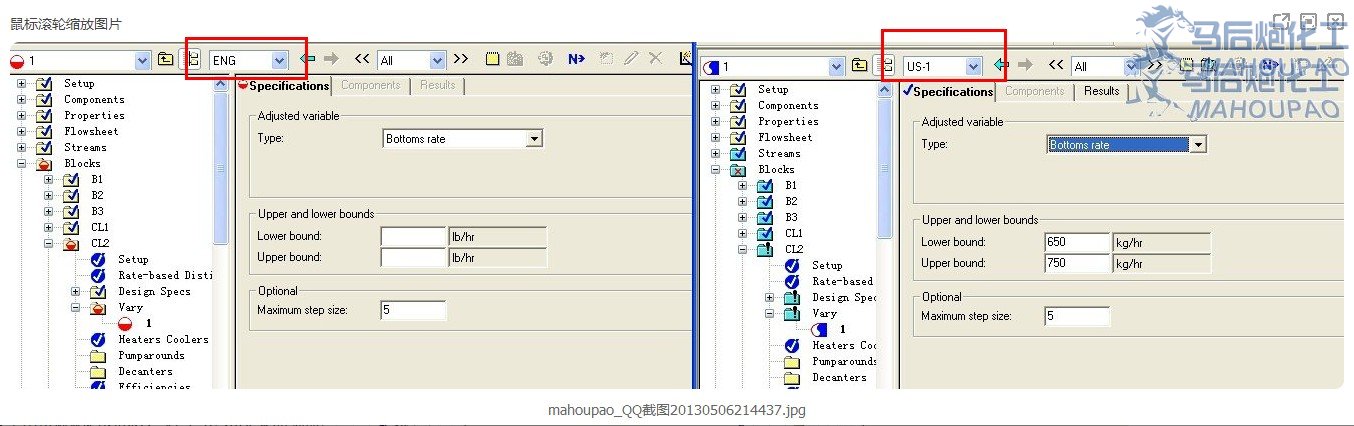Open the US-1 units set dropdown
1354x426 pixels.
click(973, 67)
